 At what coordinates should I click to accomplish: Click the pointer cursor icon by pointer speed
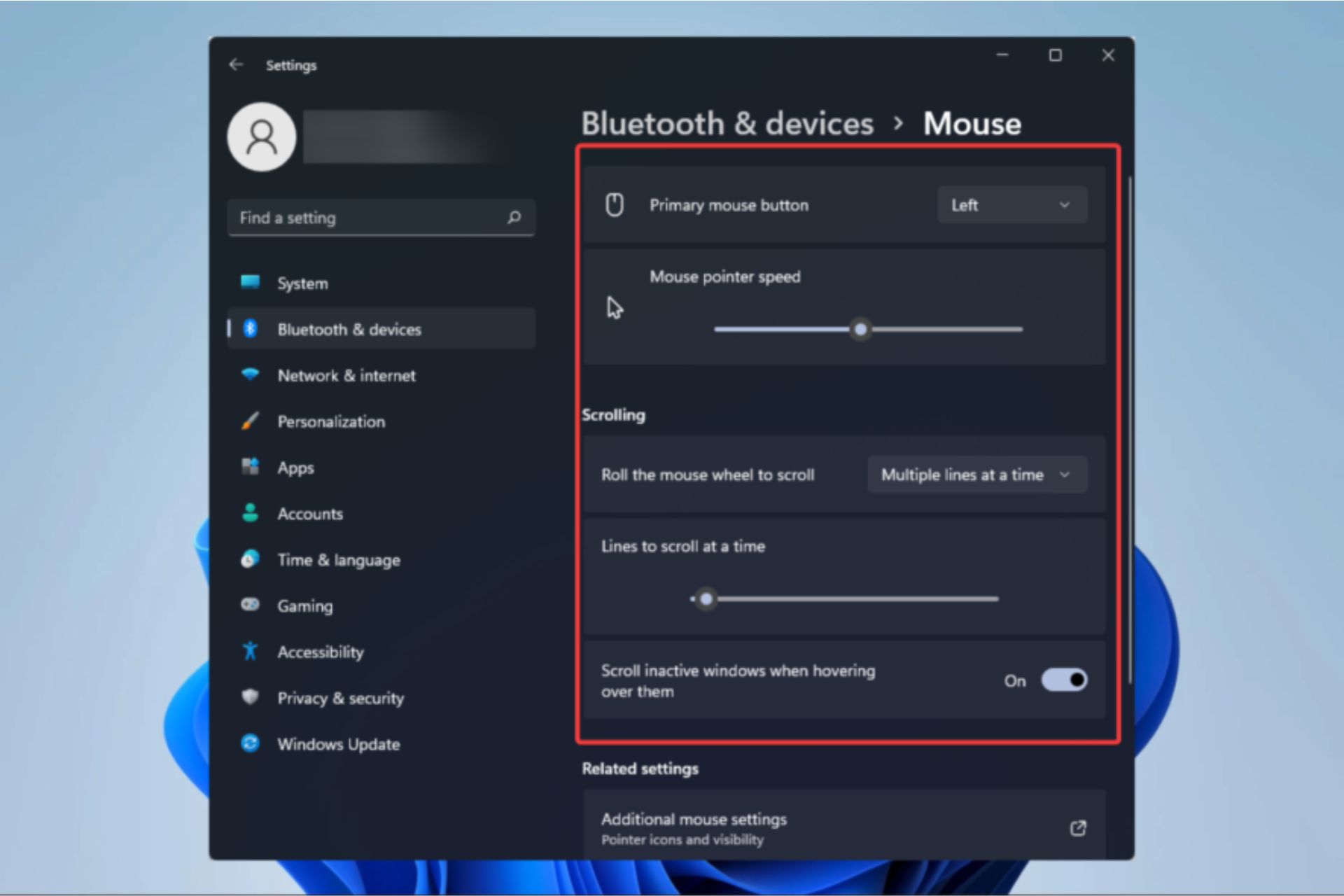615,308
